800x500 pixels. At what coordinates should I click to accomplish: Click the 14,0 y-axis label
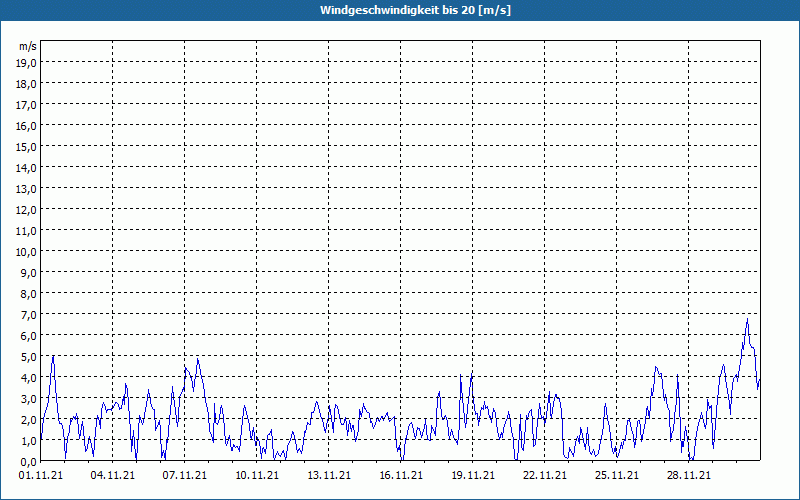(27, 167)
